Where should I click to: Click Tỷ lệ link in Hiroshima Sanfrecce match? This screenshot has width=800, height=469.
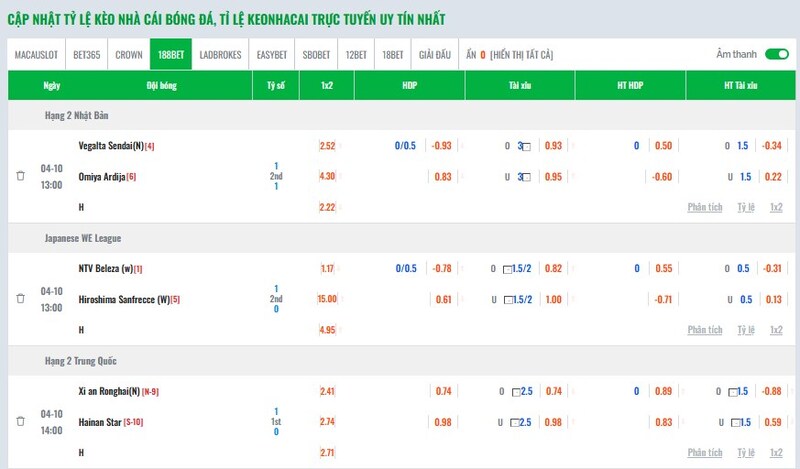pos(745,329)
